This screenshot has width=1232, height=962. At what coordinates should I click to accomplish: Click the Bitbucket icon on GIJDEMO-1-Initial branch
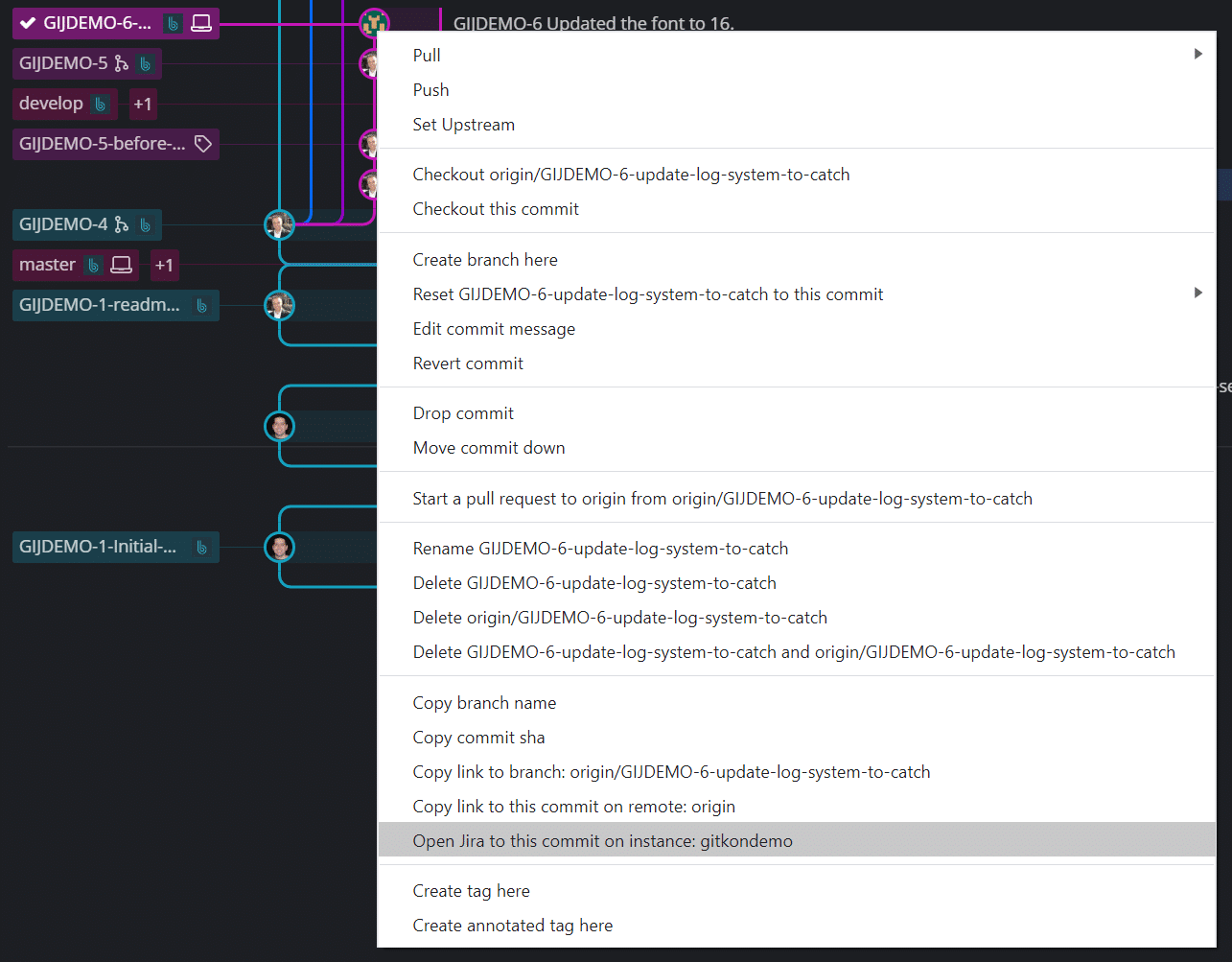pyautogui.click(x=198, y=547)
